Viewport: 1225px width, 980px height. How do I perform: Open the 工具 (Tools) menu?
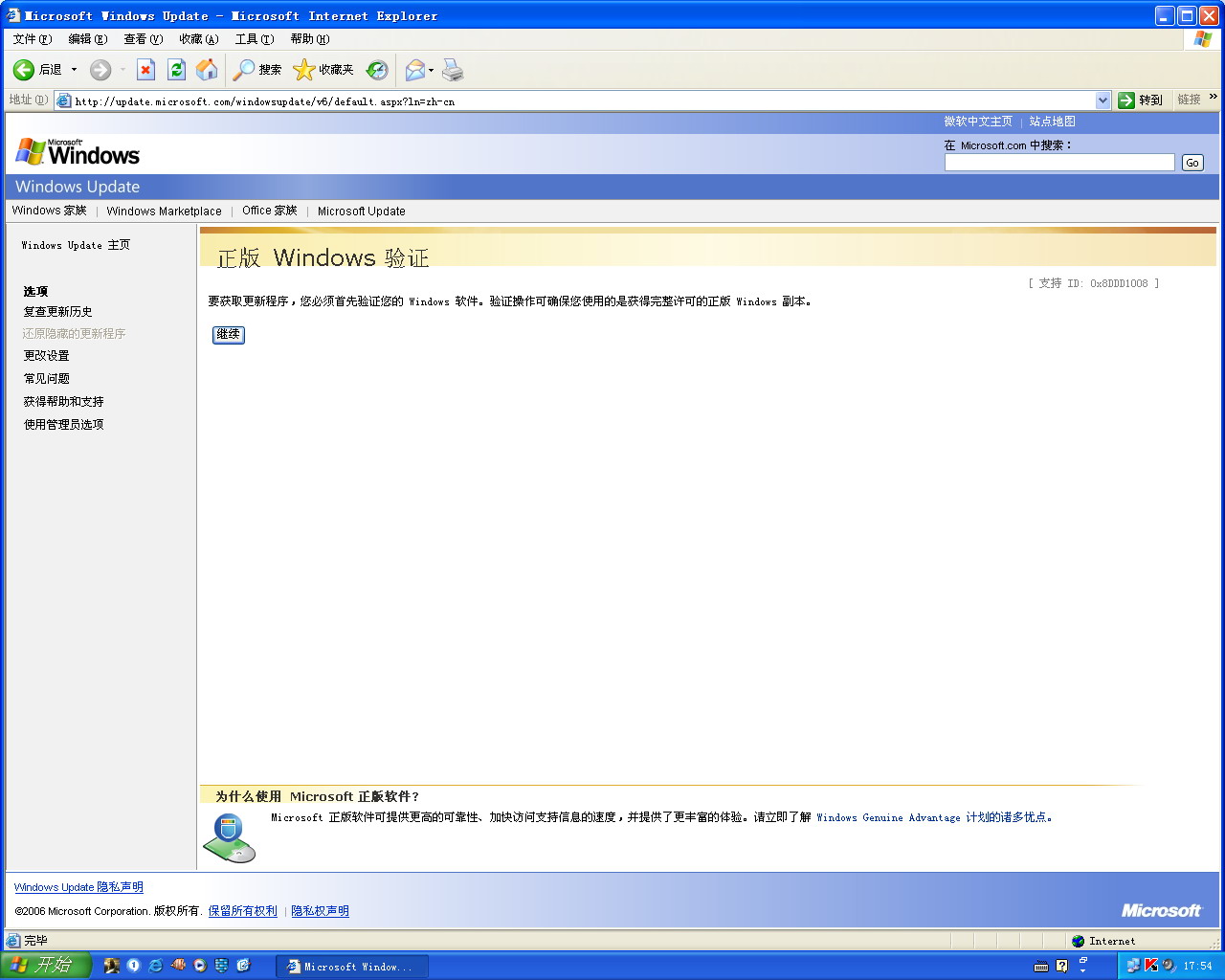(254, 39)
